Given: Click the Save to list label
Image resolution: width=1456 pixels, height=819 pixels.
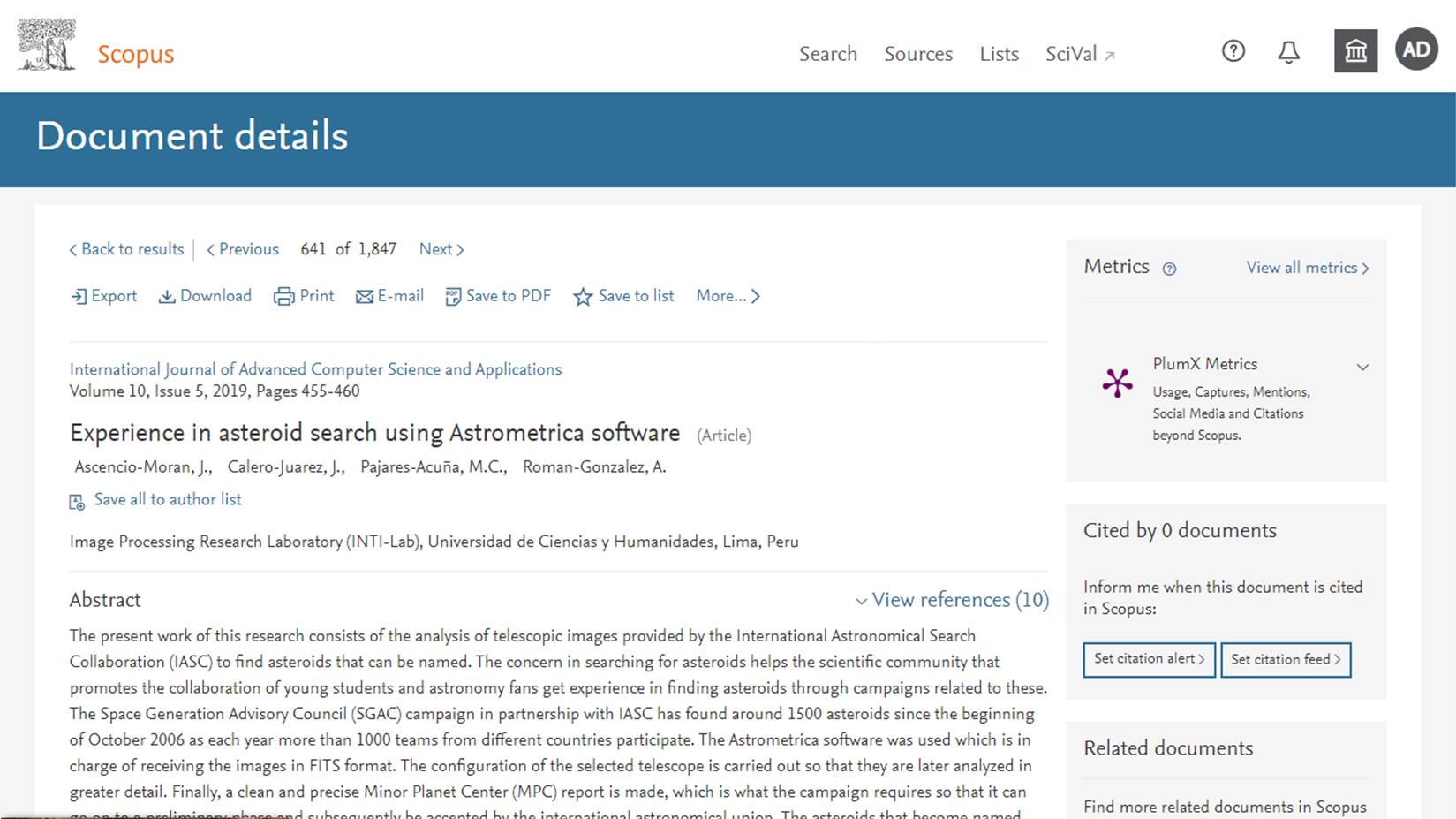Looking at the screenshot, I should pos(636,296).
